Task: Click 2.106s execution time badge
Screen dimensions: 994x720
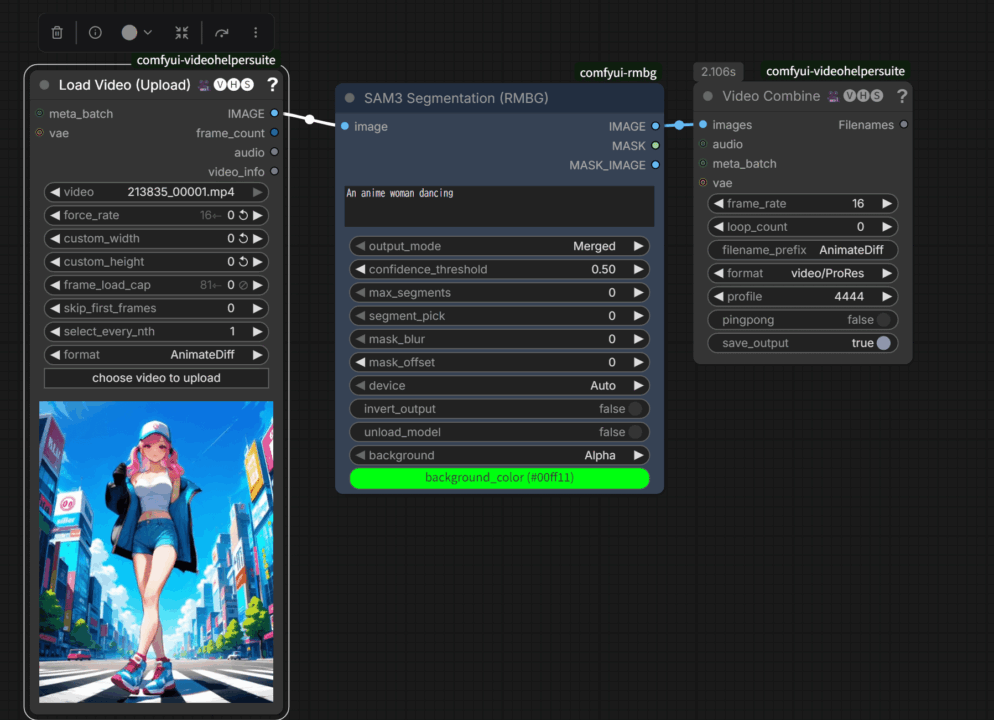Action: pos(718,72)
